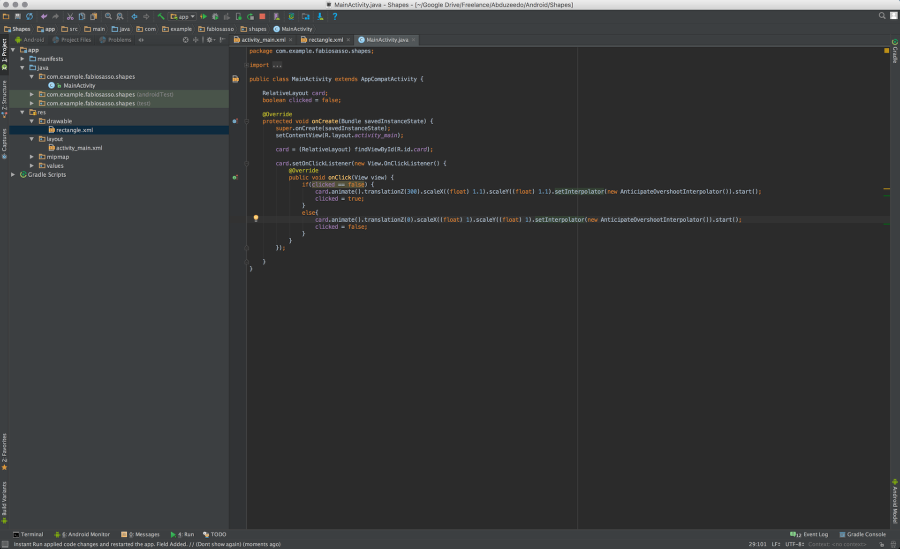This screenshot has width=900, height=549.
Task: Select the Project Files view tab
Action: point(72,40)
